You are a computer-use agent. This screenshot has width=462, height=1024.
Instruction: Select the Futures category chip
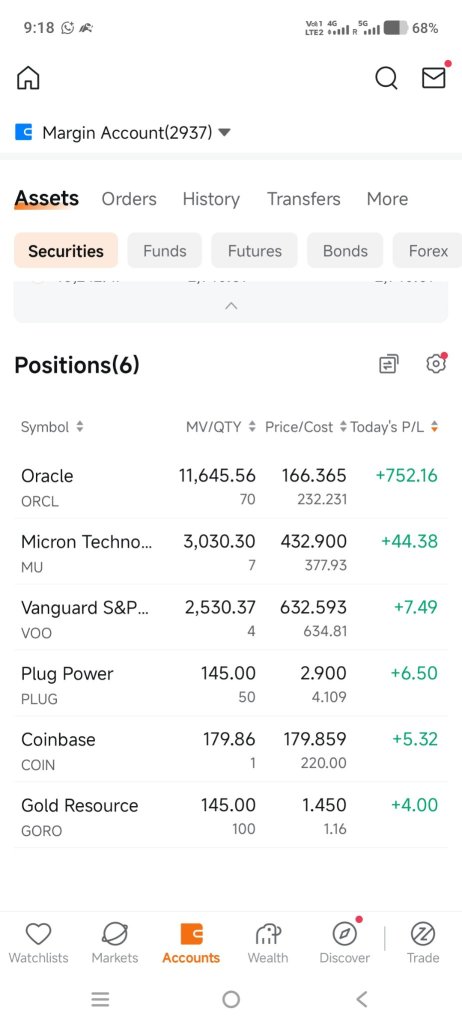[x=255, y=251]
